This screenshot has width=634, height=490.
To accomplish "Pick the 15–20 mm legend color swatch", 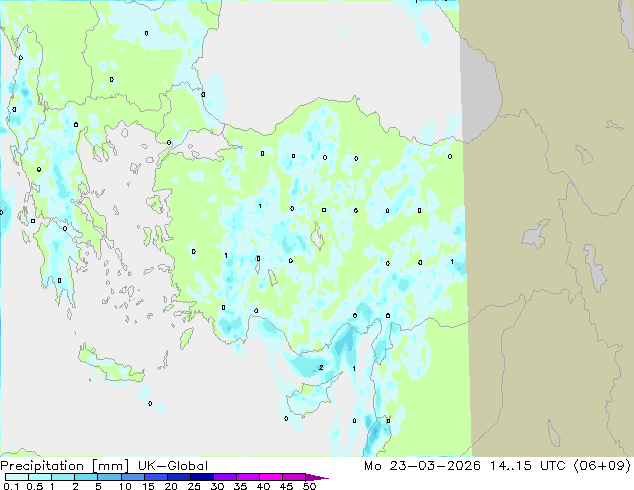I will [x=155, y=477].
